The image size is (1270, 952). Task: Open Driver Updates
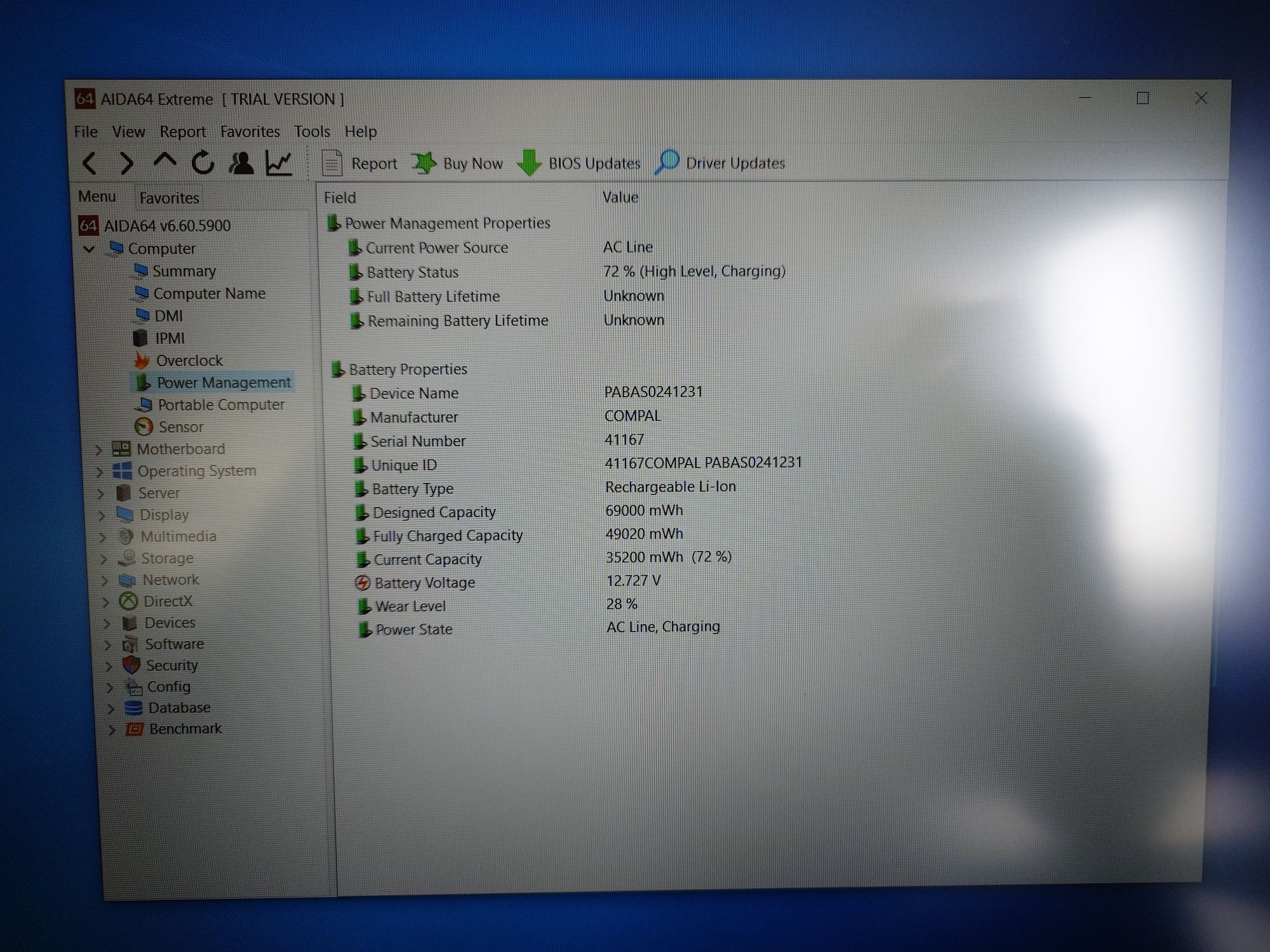point(720,163)
